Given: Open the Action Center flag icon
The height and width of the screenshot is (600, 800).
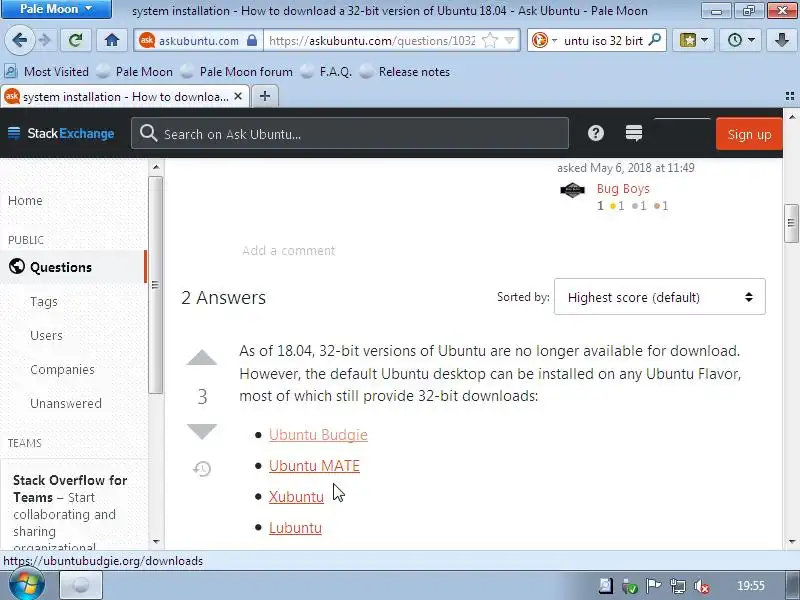Looking at the screenshot, I should point(653,586).
